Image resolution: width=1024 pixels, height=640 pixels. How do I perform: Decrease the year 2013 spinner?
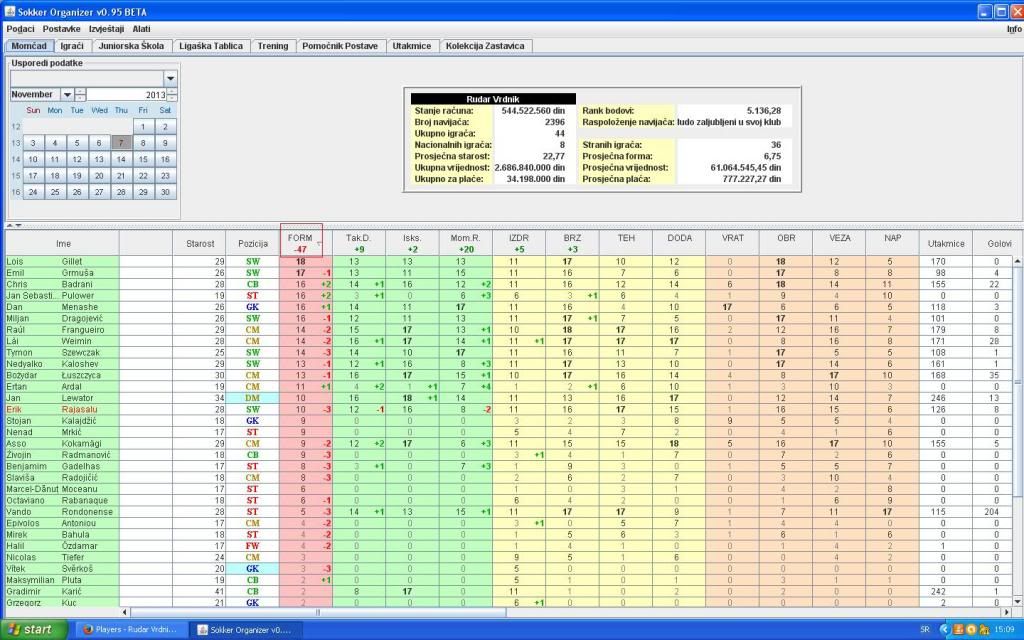172,98
